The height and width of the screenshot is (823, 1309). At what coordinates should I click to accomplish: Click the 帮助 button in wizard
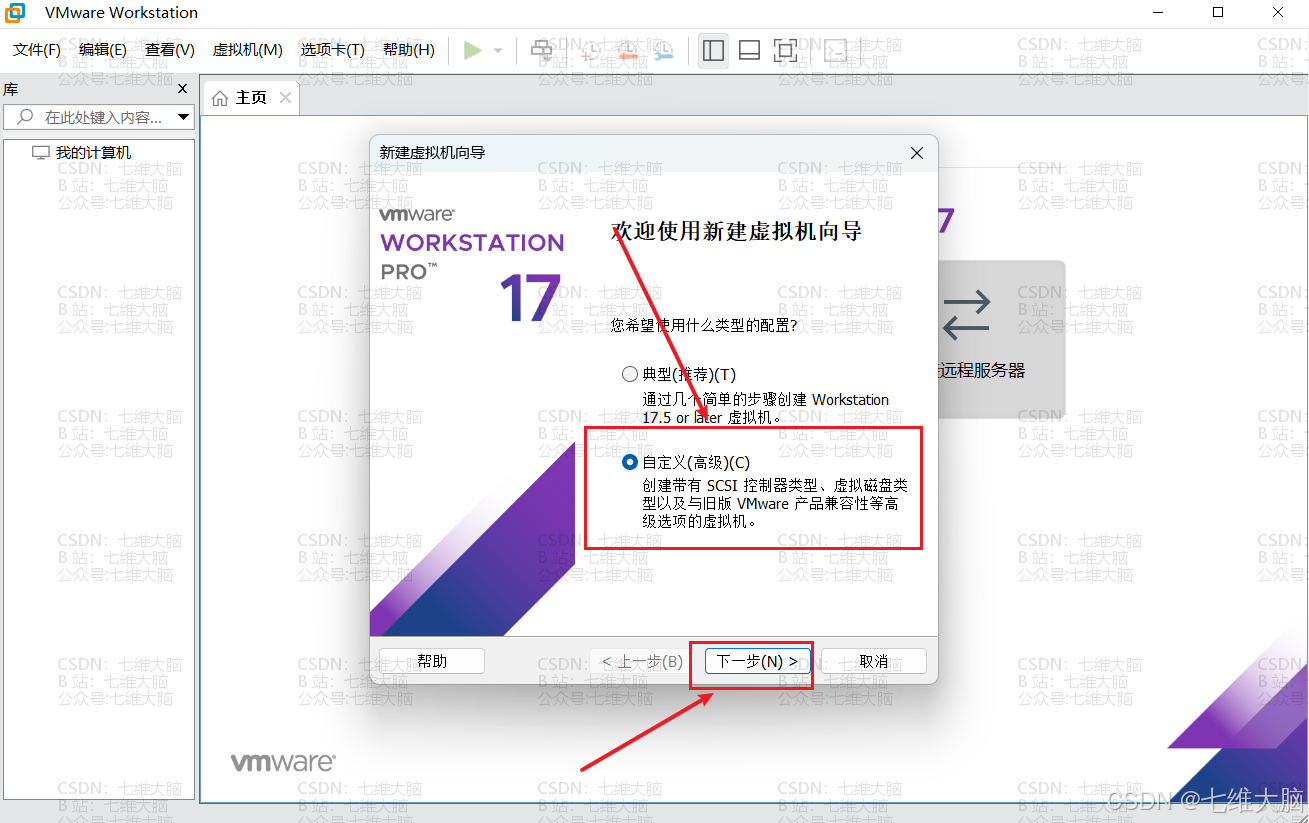click(x=432, y=661)
